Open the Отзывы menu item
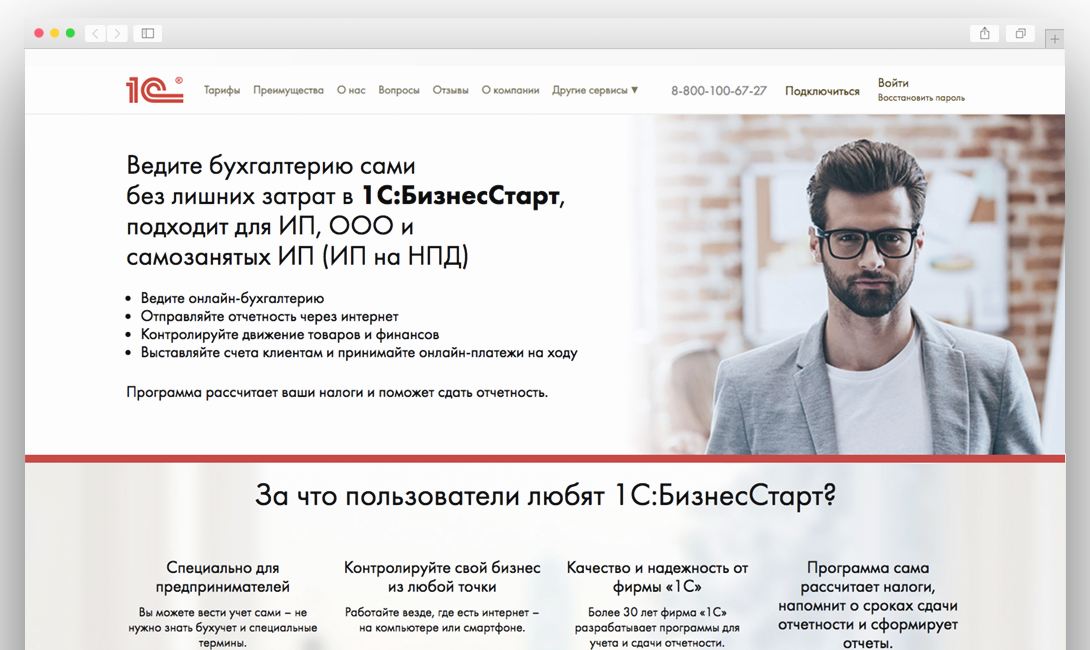The image size is (1090, 650). (450, 90)
